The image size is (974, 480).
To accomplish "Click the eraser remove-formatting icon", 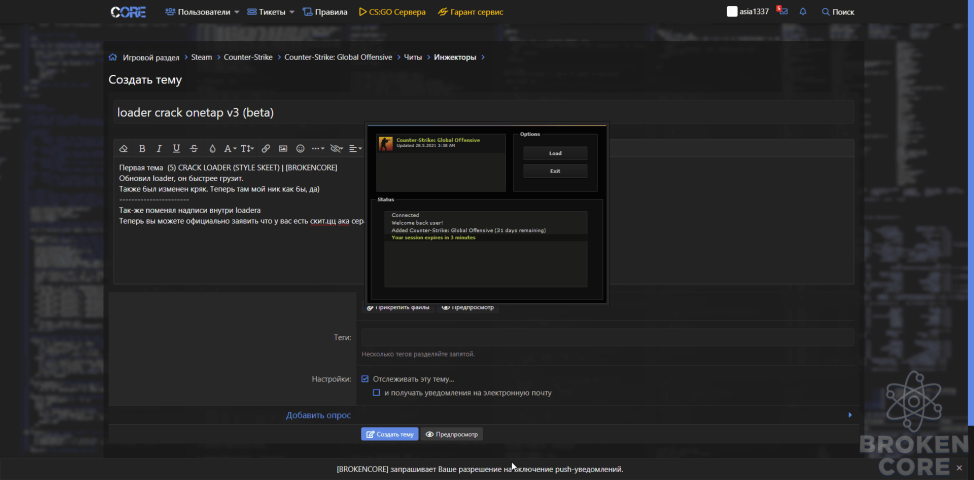I will pyautogui.click(x=124, y=148).
